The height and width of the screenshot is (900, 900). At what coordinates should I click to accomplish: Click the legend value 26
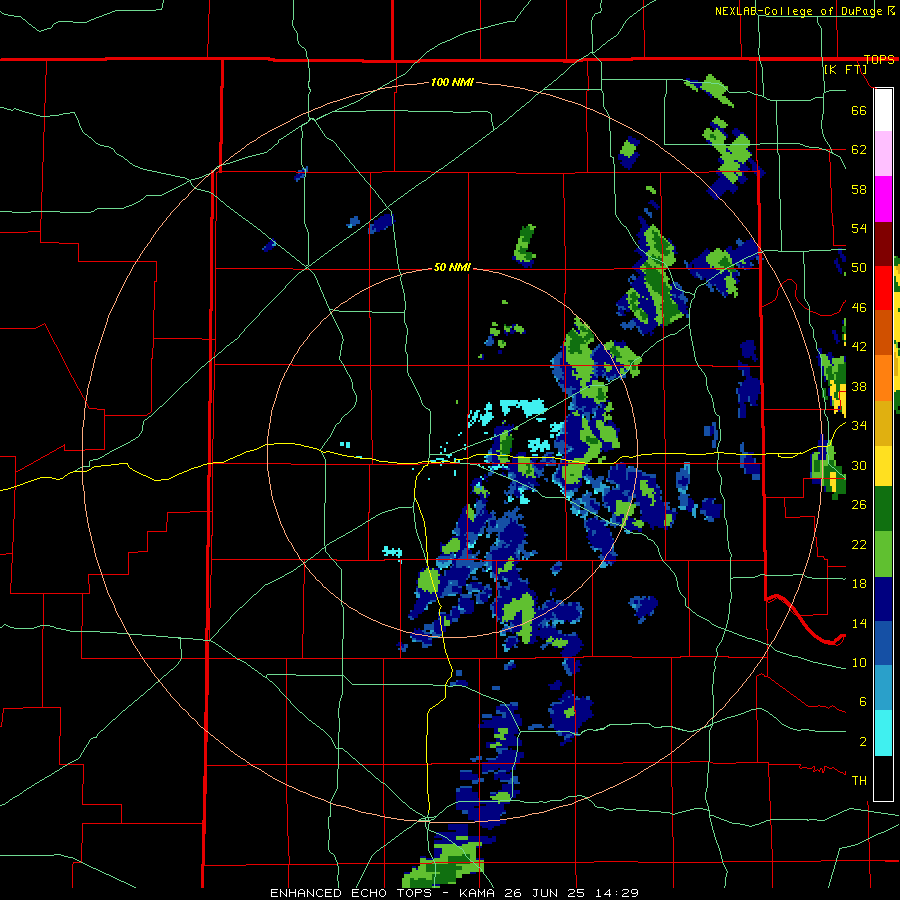tap(859, 505)
